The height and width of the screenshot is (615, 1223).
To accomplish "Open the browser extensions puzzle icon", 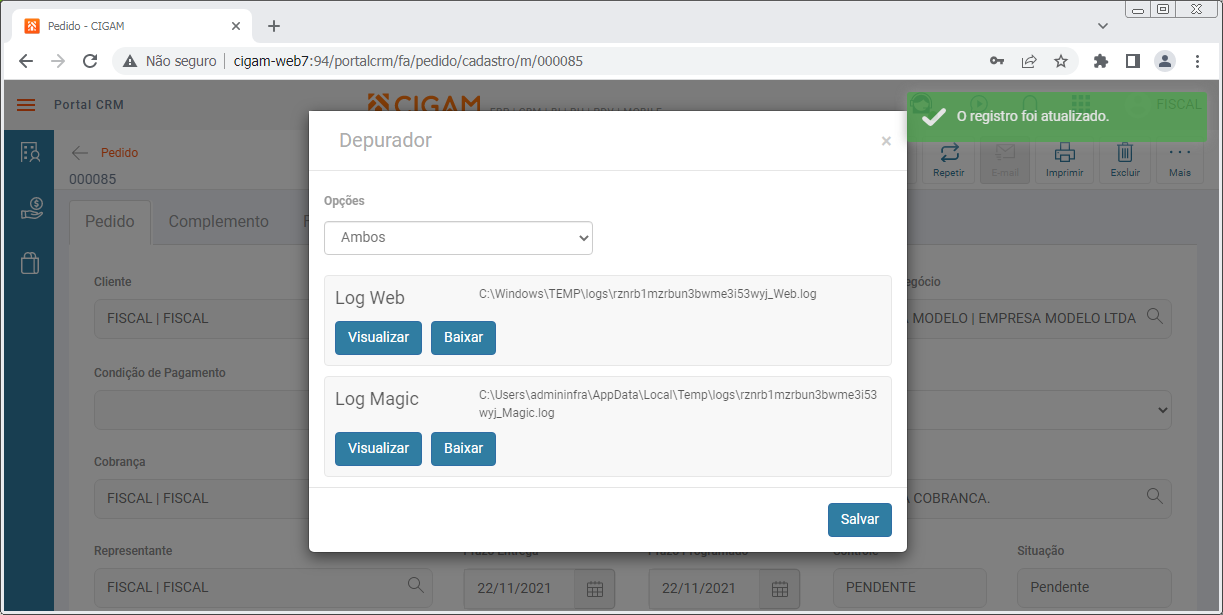I will pos(1101,61).
